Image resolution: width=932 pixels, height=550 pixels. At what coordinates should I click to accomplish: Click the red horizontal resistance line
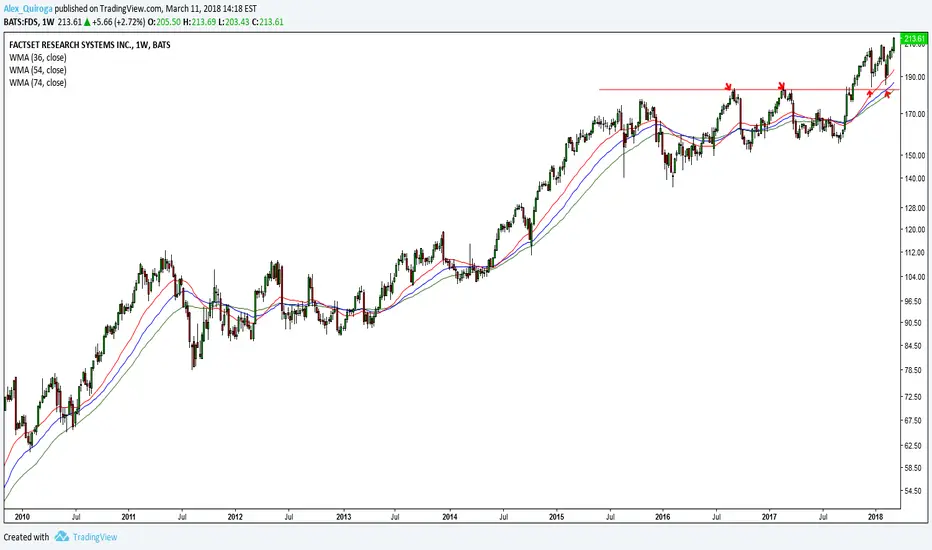point(749,90)
